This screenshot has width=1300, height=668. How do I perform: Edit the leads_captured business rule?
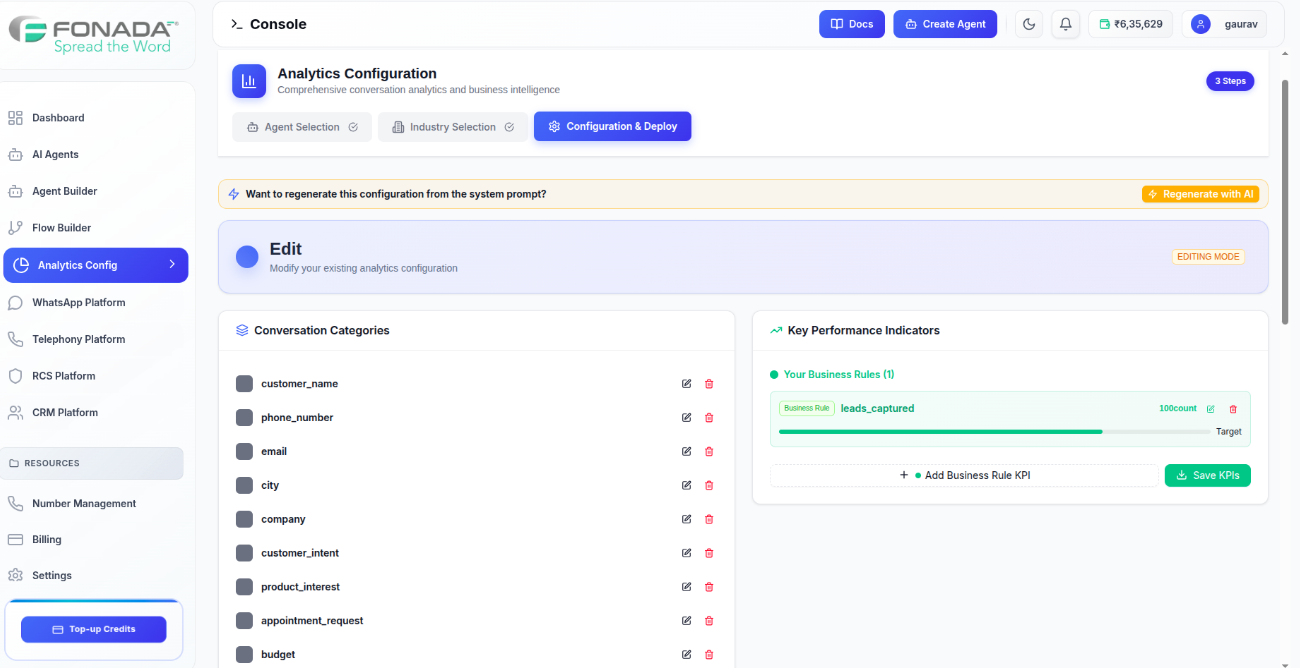[1211, 409]
